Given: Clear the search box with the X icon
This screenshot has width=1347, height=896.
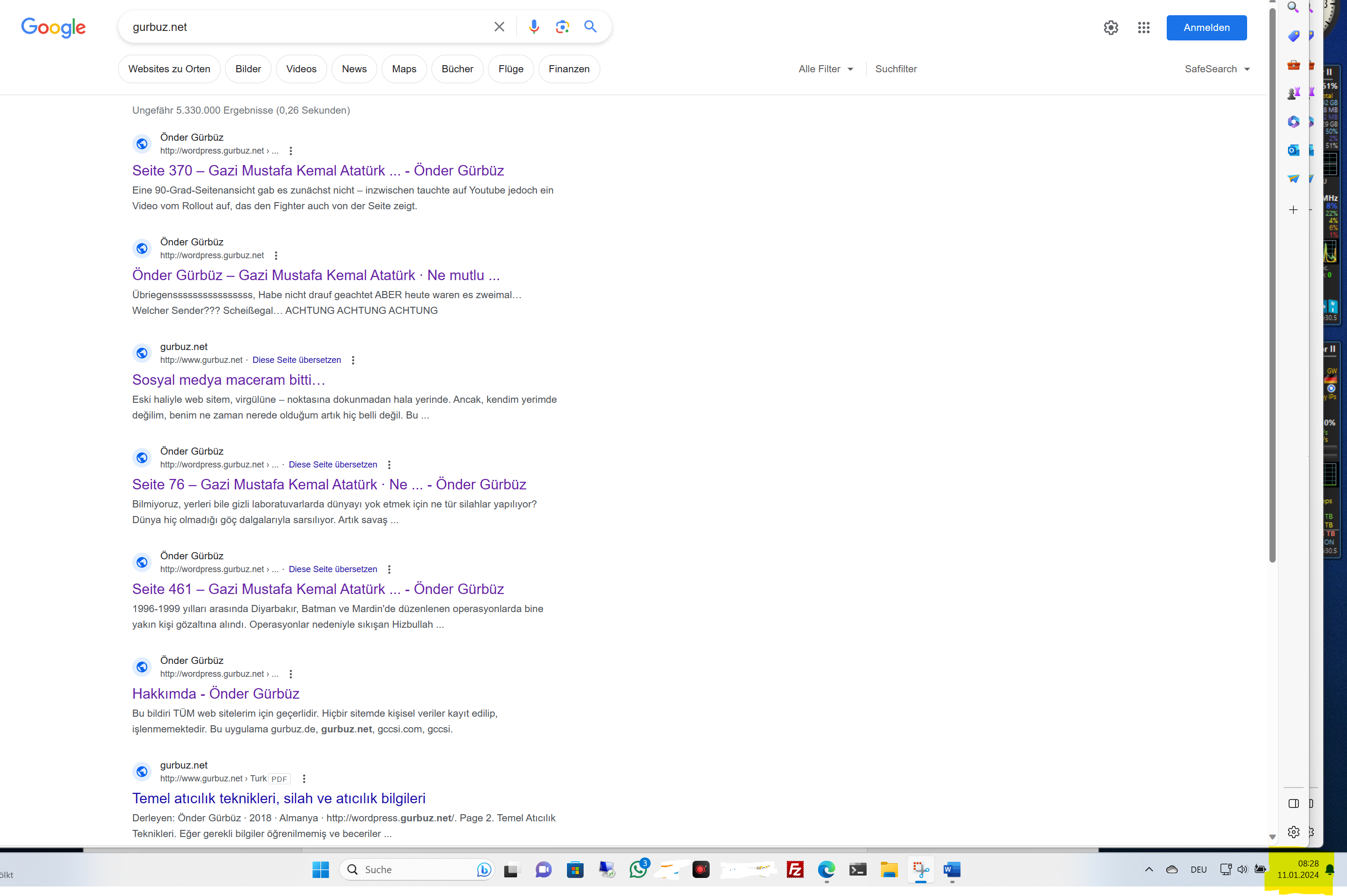Looking at the screenshot, I should 499,27.
